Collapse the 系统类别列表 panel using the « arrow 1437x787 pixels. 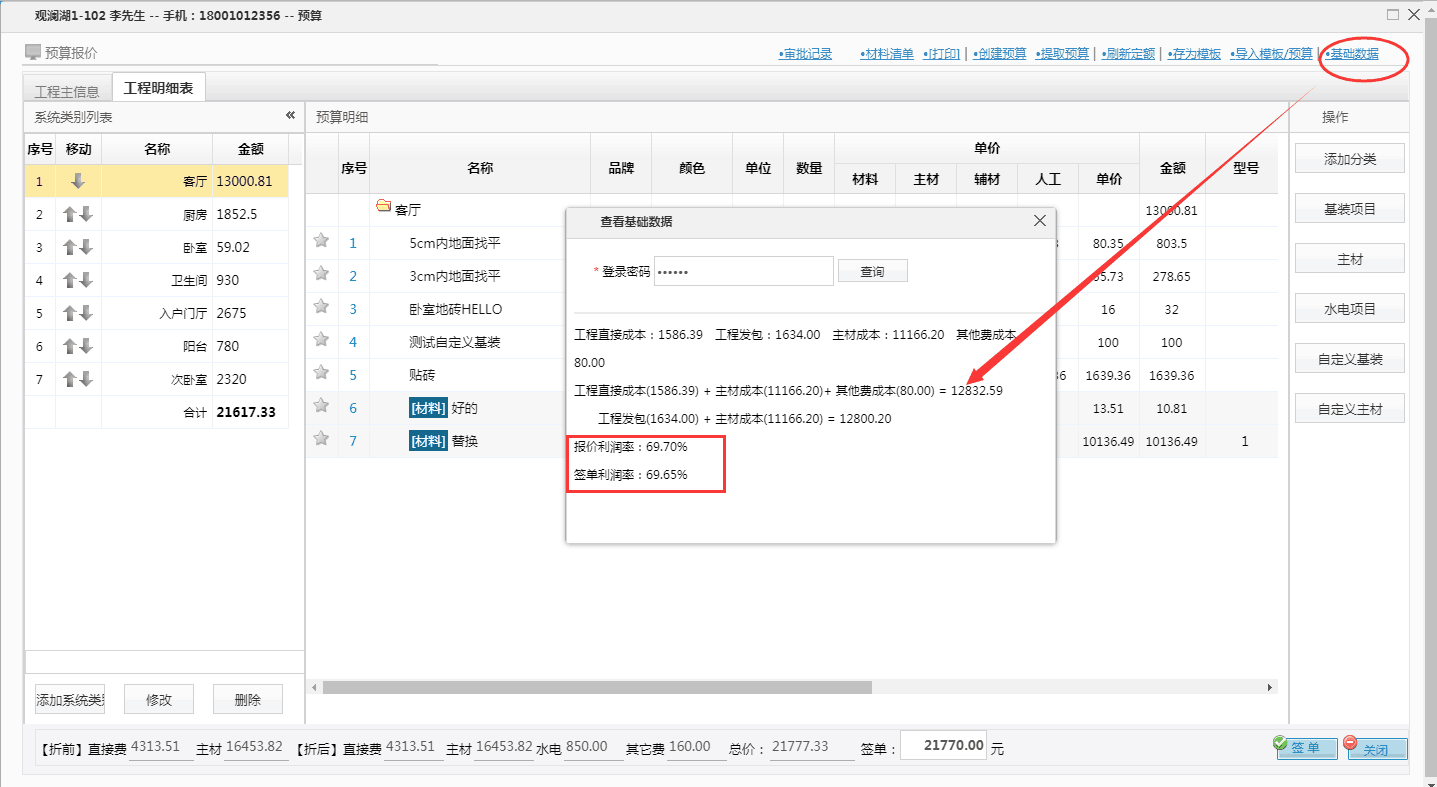[289, 116]
